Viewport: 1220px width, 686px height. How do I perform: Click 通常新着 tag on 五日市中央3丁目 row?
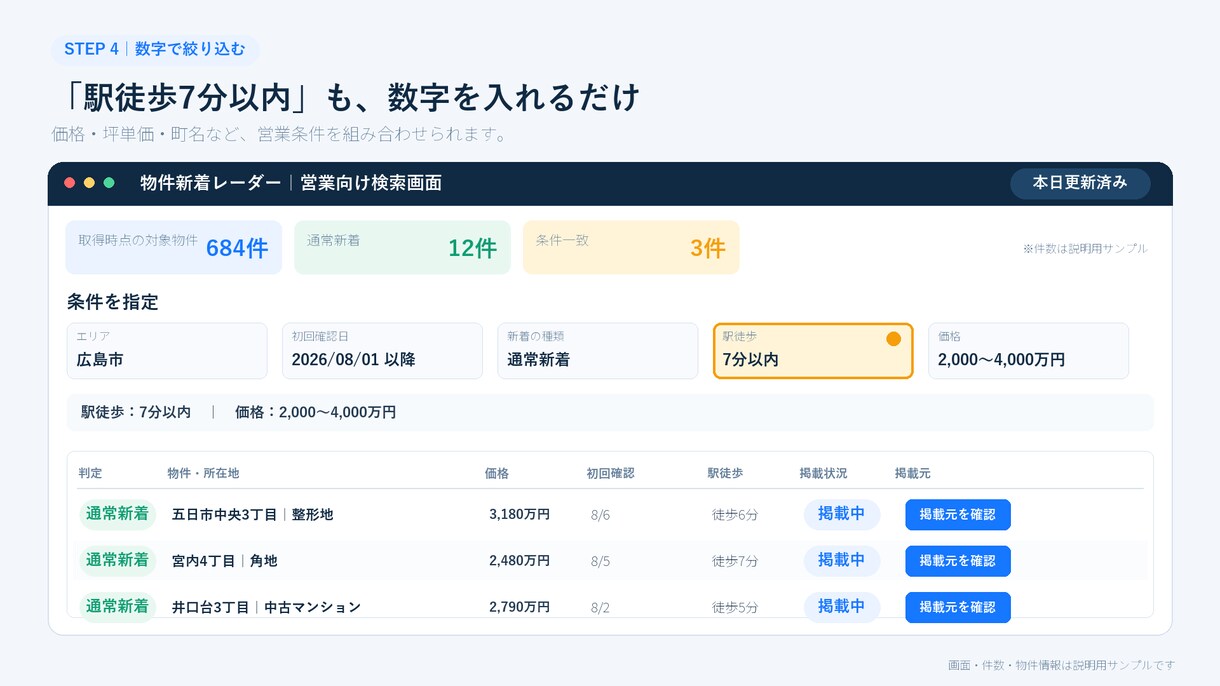point(118,514)
